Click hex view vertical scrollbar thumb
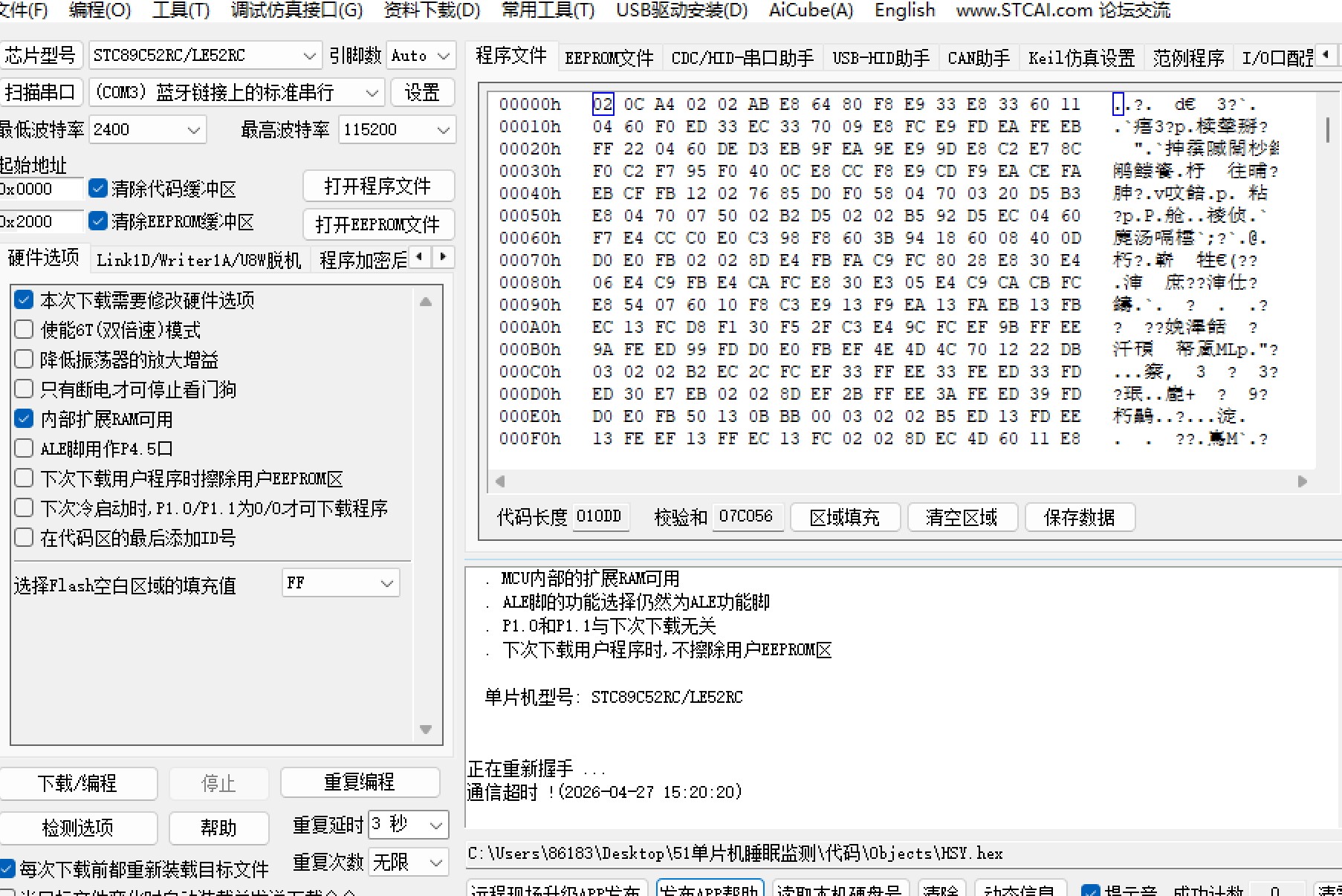1342x896 pixels. 1327,129
